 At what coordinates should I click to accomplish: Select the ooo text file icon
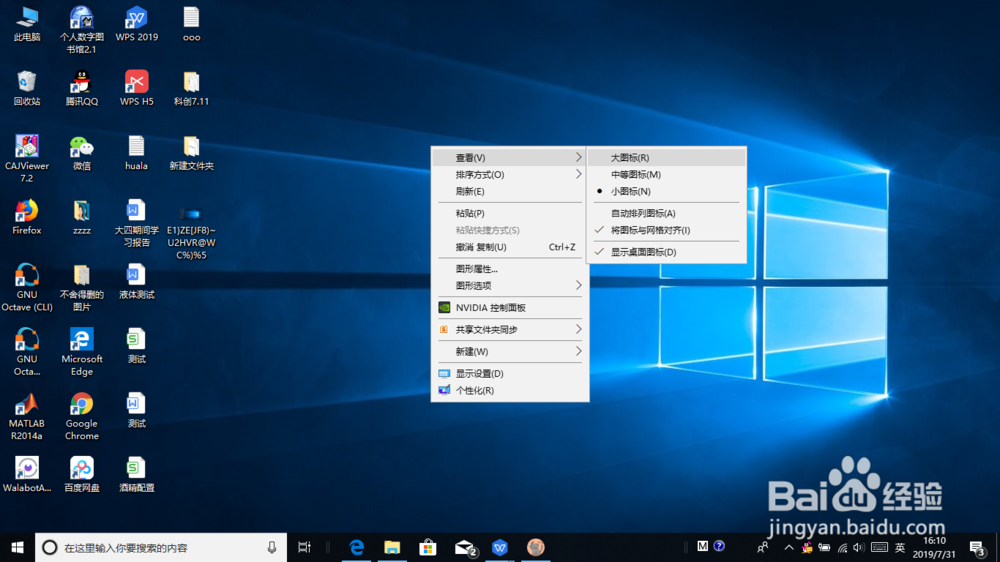pos(191,24)
